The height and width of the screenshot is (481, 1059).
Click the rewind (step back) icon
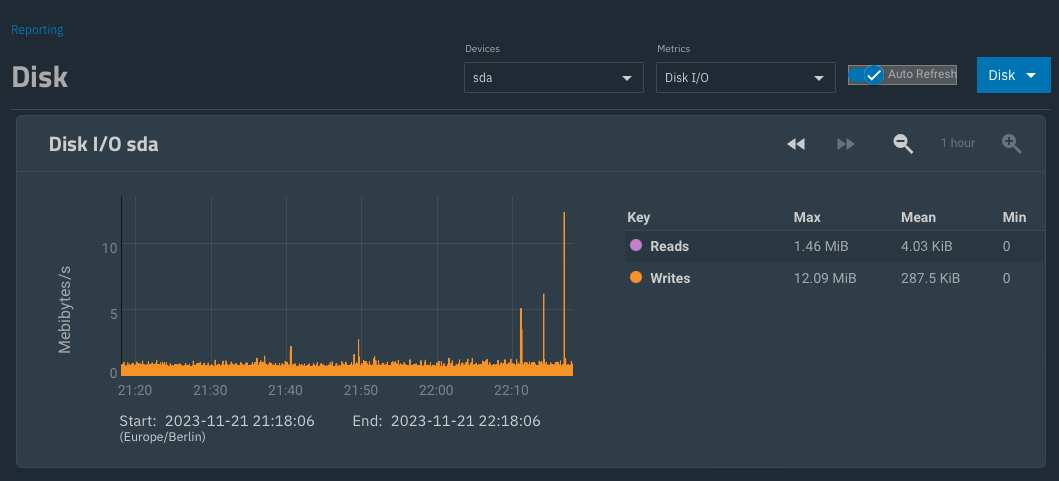pyautogui.click(x=796, y=144)
